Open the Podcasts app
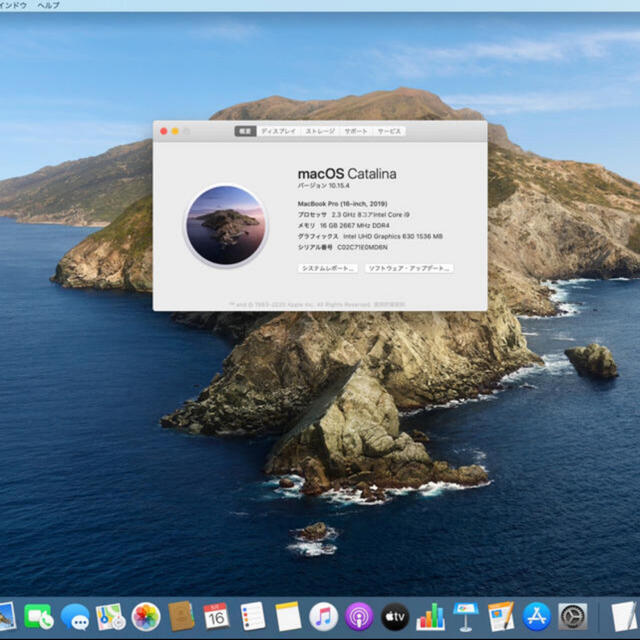This screenshot has width=640, height=640. tap(359, 616)
